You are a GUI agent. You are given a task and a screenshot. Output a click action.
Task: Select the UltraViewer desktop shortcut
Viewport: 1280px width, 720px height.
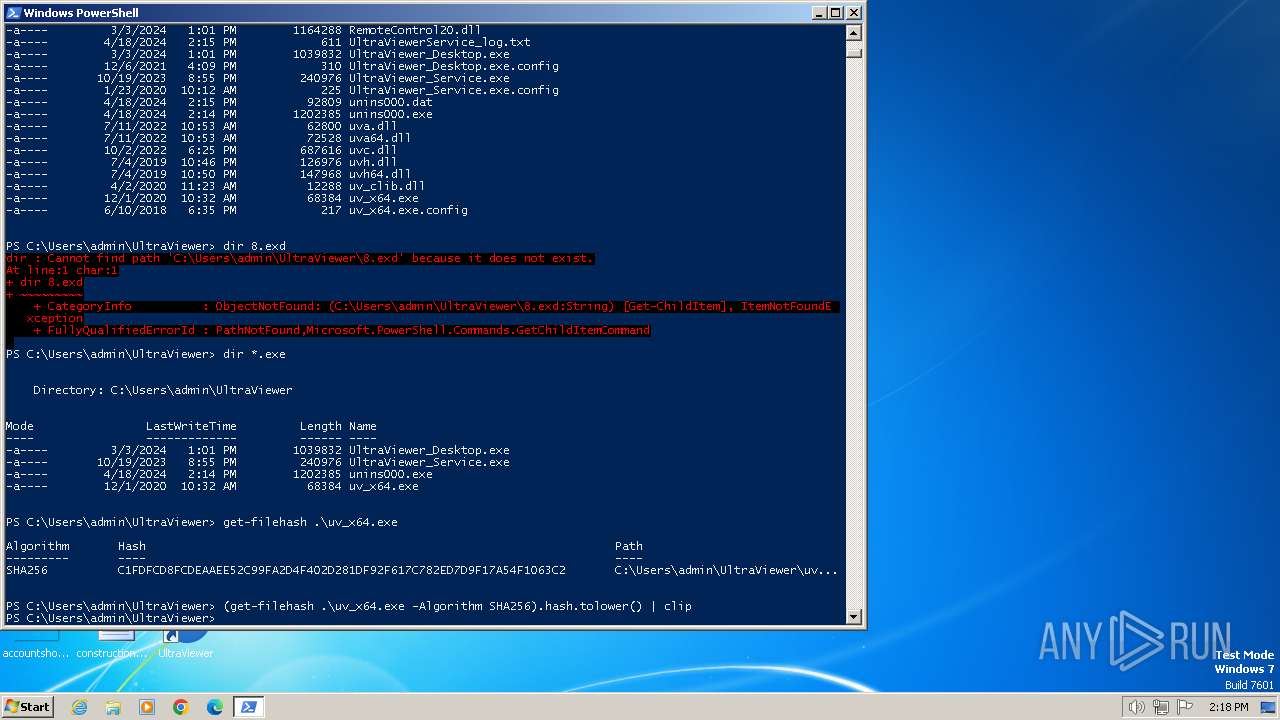coord(185,643)
